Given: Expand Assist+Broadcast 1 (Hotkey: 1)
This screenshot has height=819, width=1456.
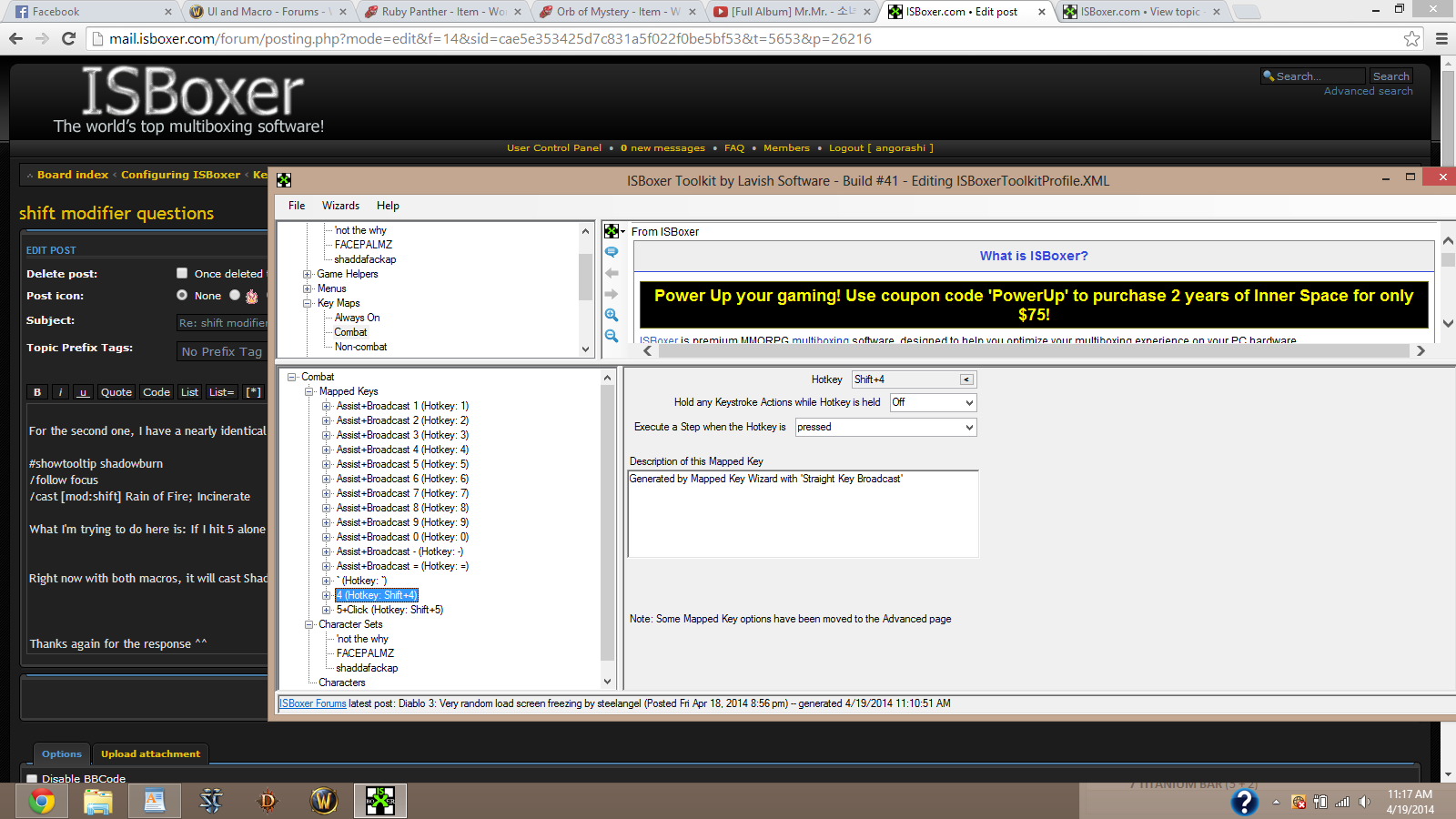Looking at the screenshot, I should [327, 406].
